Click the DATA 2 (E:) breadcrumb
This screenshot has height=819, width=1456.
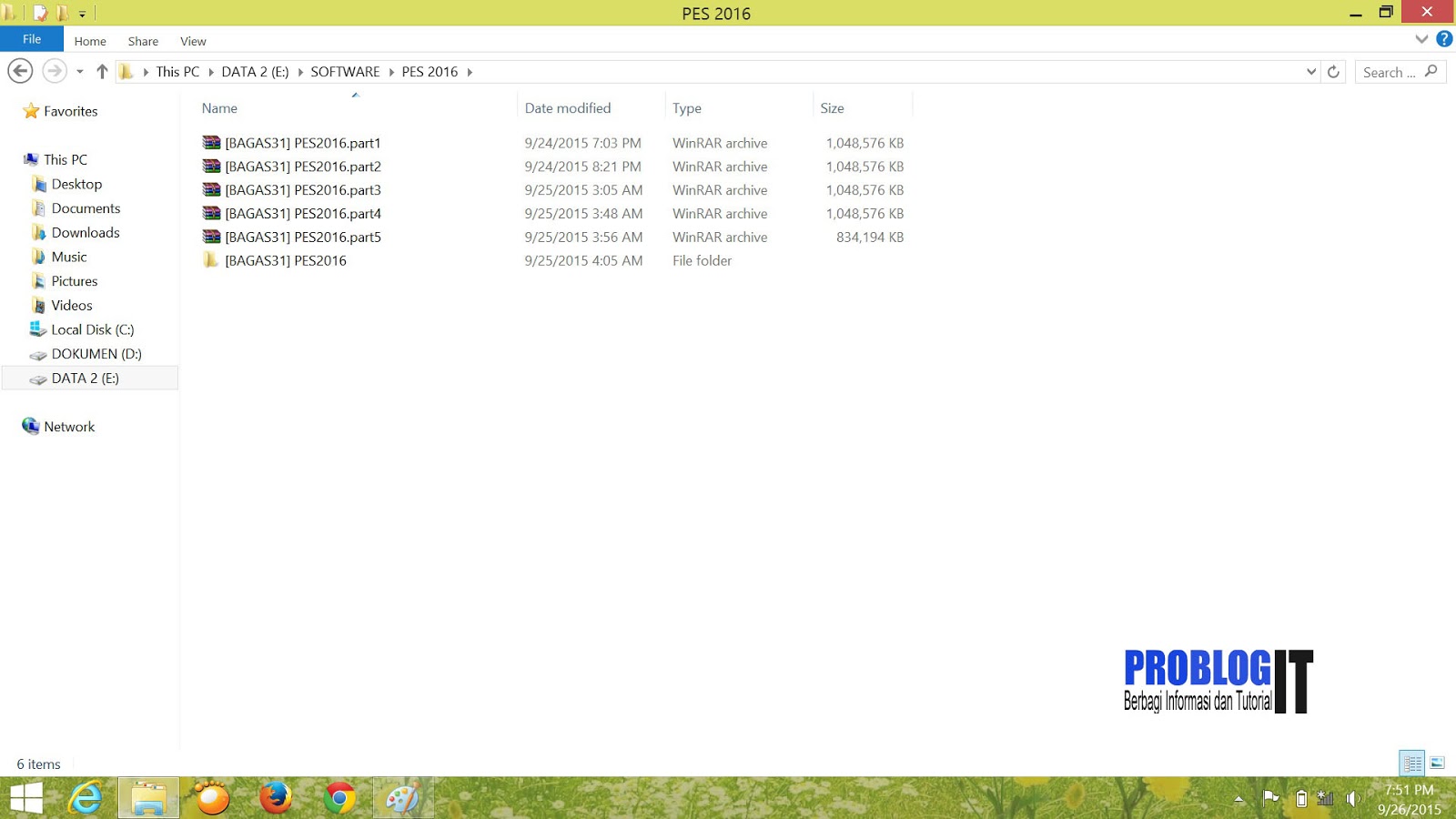(x=255, y=72)
